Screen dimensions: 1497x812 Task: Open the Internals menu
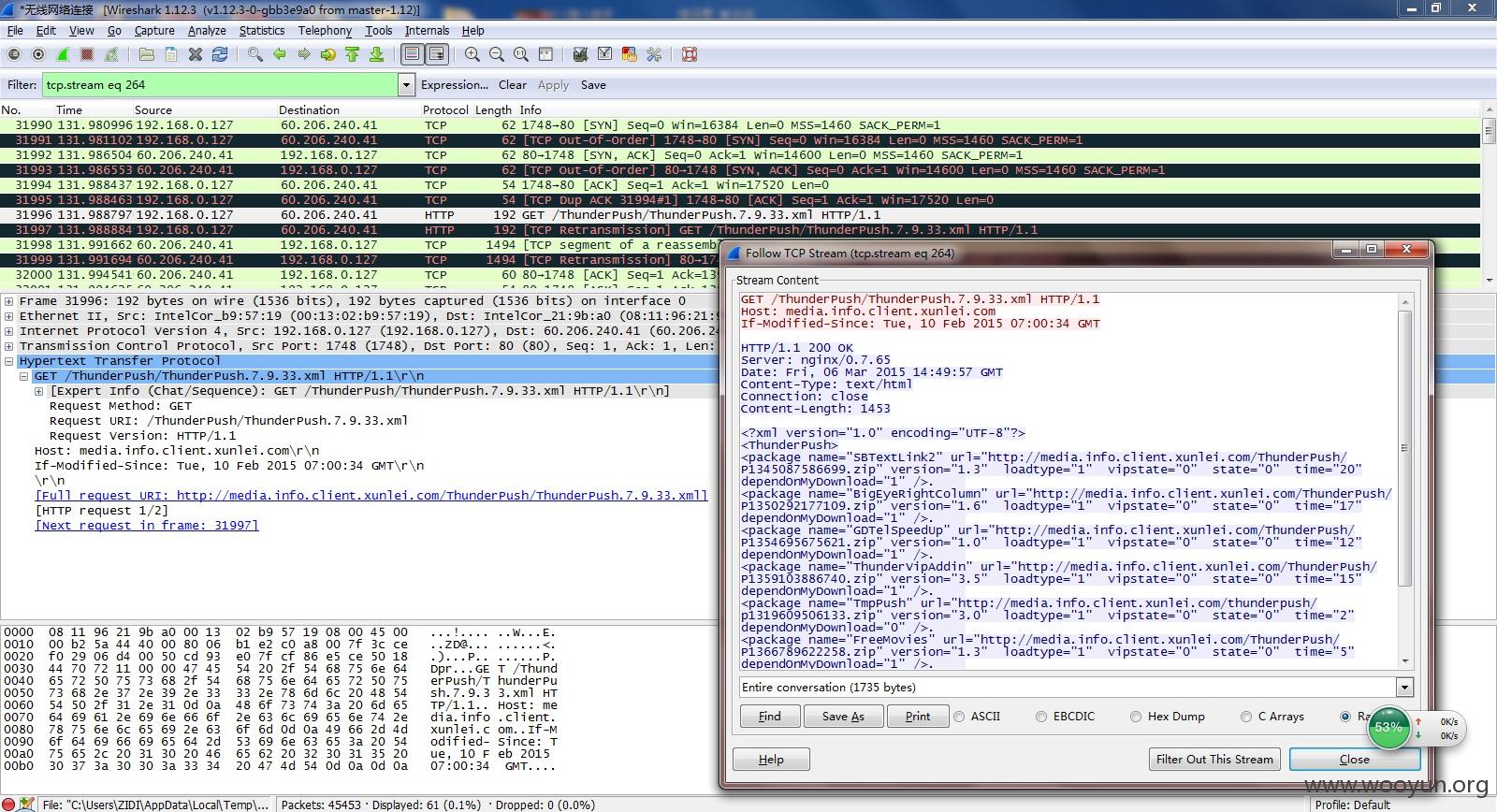[x=427, y=30]
